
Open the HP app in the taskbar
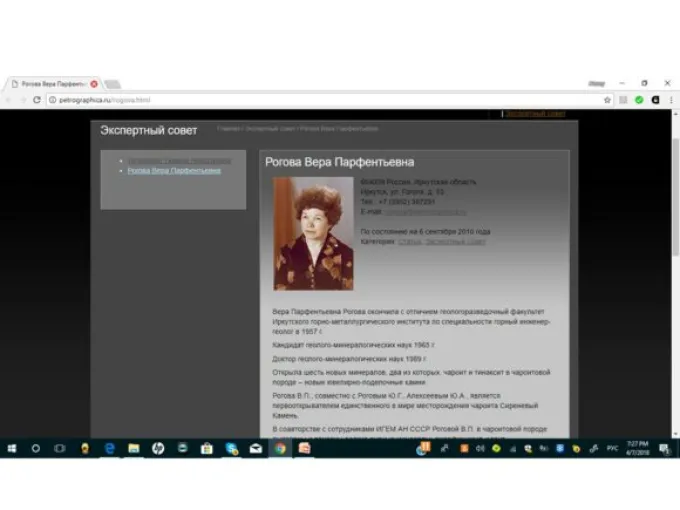[158, 449]
